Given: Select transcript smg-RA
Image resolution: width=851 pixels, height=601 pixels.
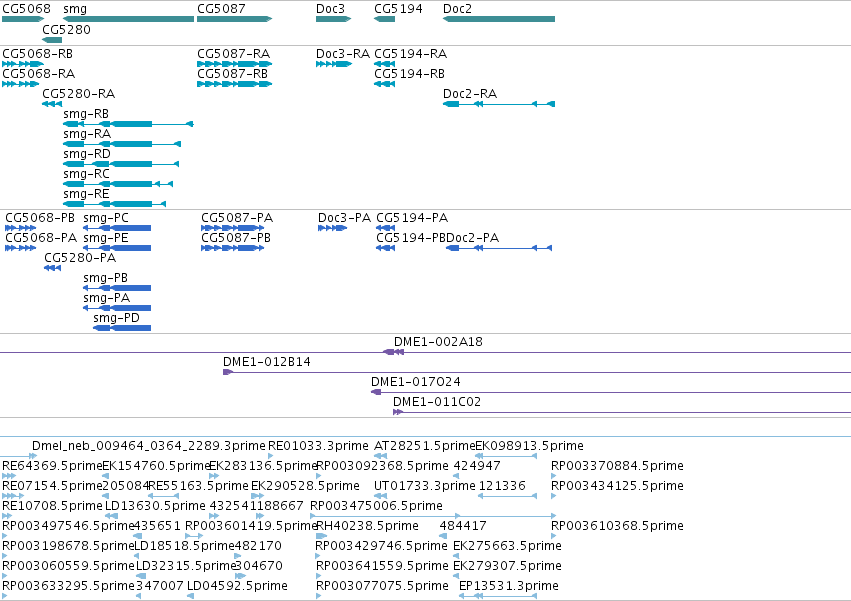Looking at the screenshot, I should (122, 144).
